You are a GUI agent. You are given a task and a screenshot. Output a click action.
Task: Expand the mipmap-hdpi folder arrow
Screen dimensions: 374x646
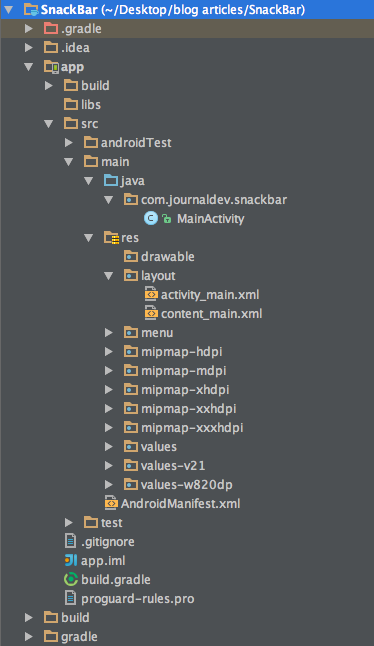[x=109, y=351]
